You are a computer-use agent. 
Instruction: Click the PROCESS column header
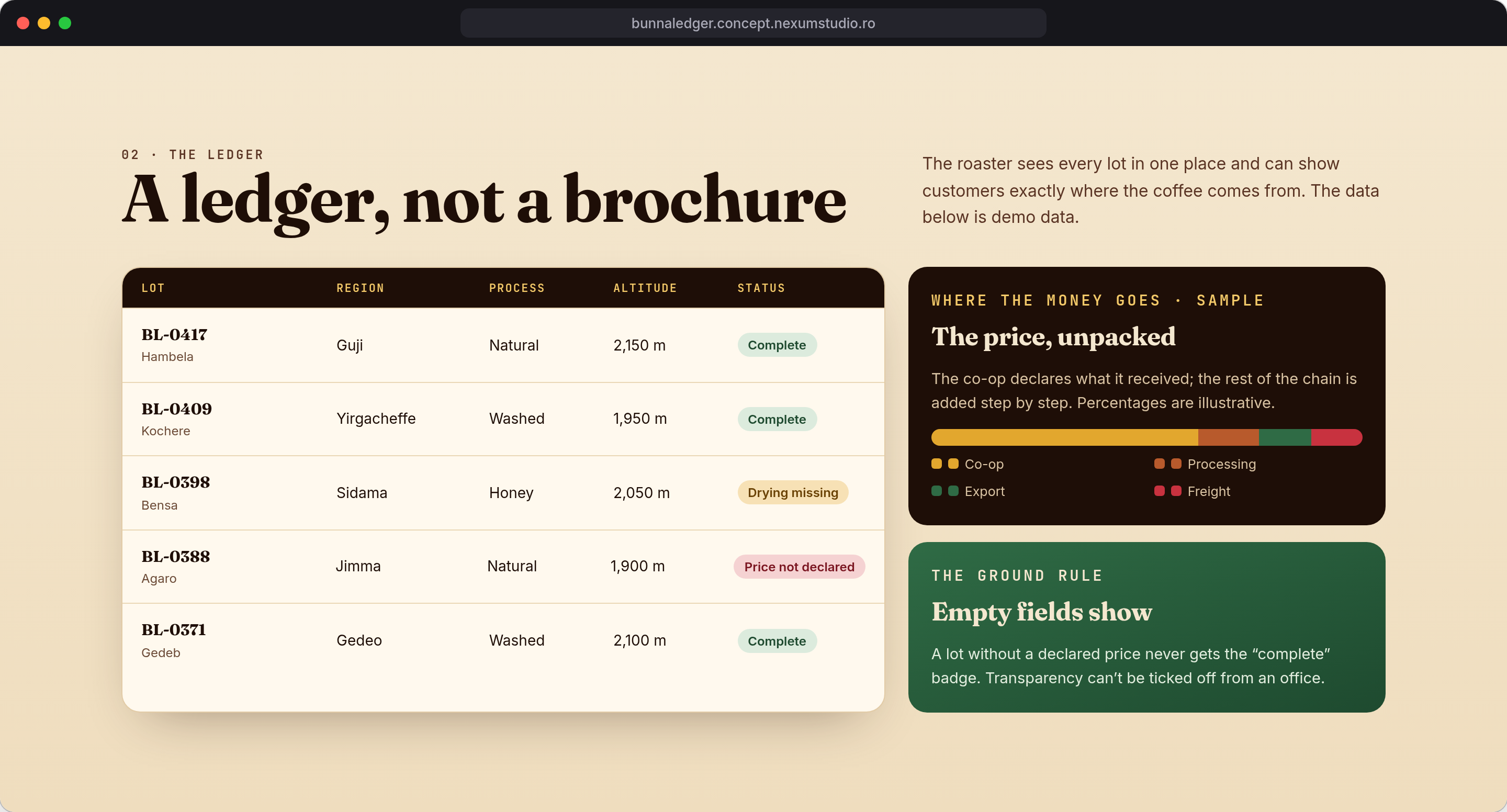click(517, 288)
